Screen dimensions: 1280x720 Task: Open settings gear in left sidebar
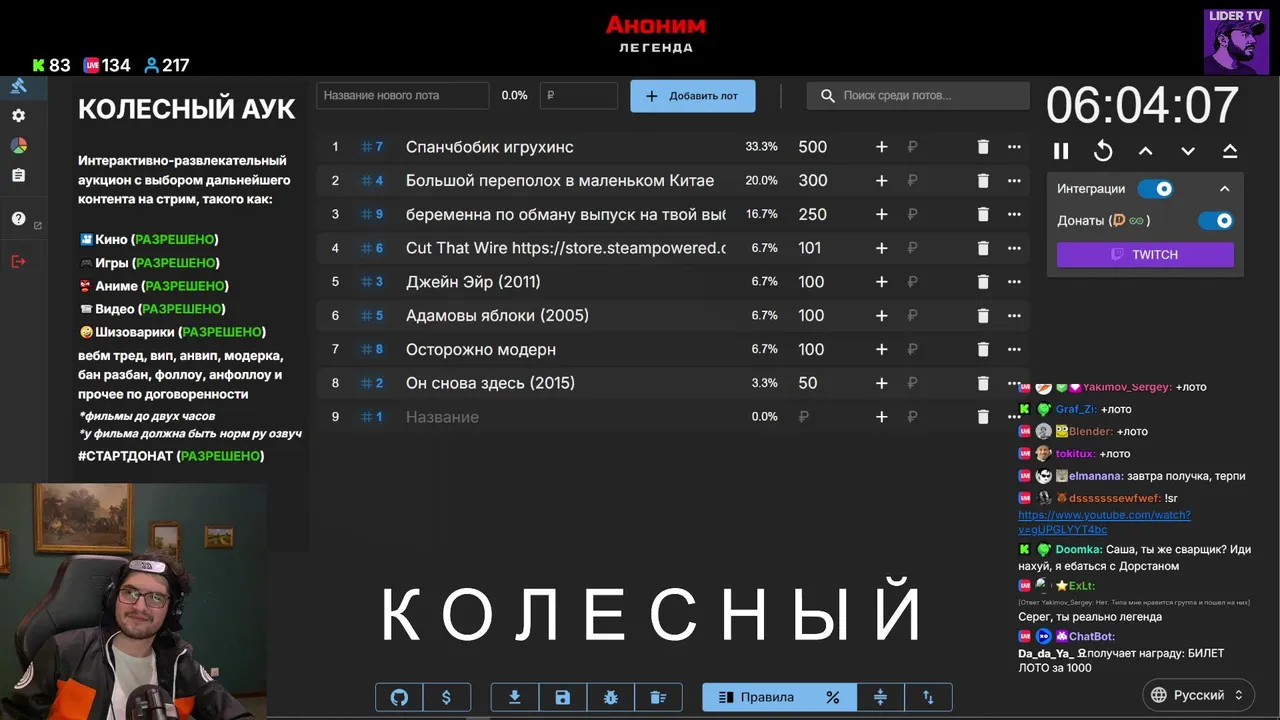(18, 116)
